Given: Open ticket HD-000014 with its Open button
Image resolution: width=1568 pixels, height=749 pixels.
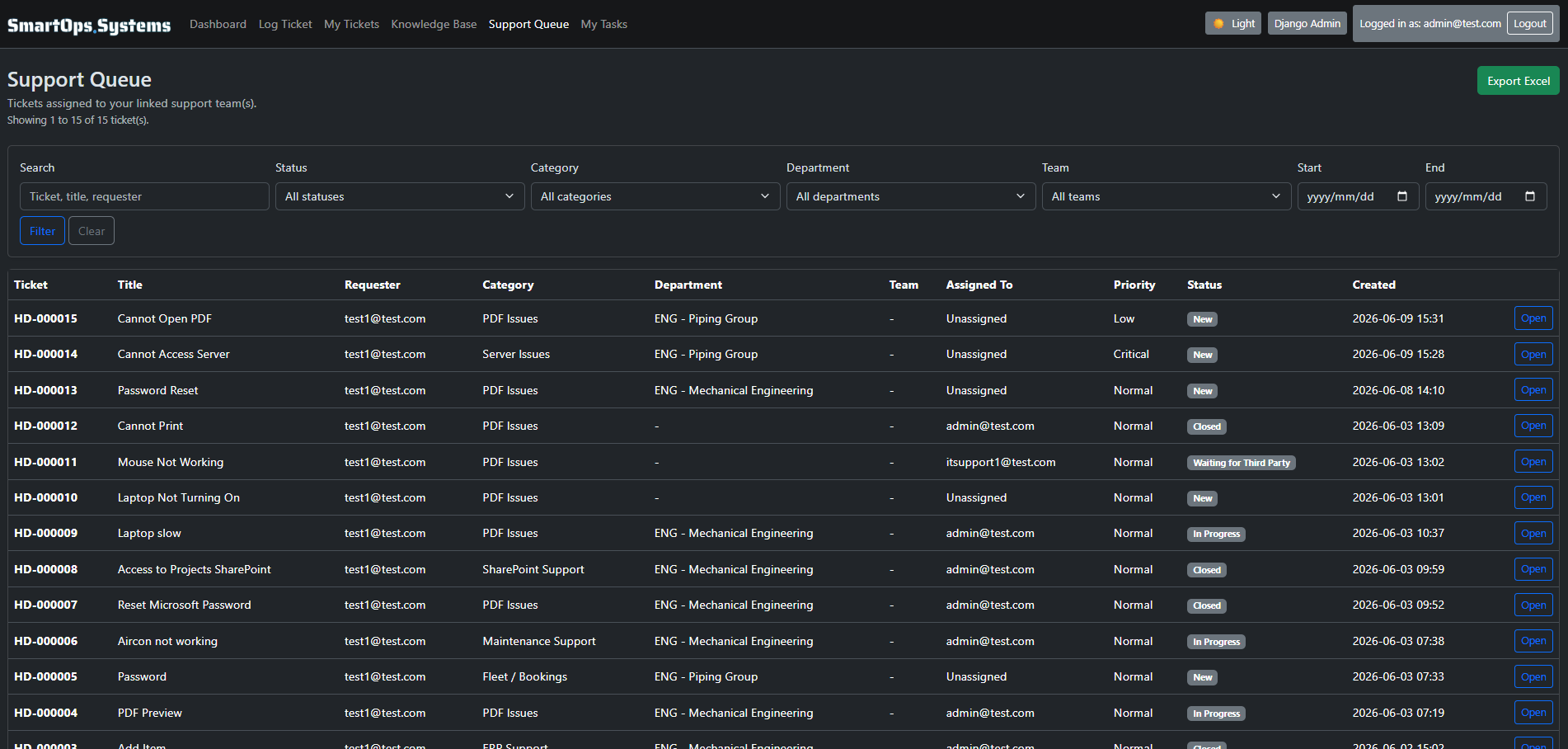Looking at the screenshot, I should point(1533,354).
